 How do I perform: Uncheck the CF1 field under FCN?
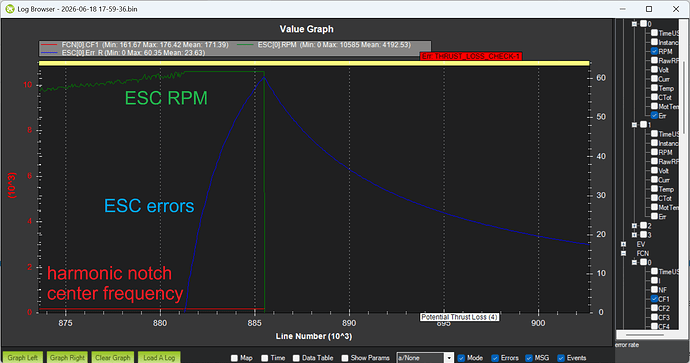[654, 299]
